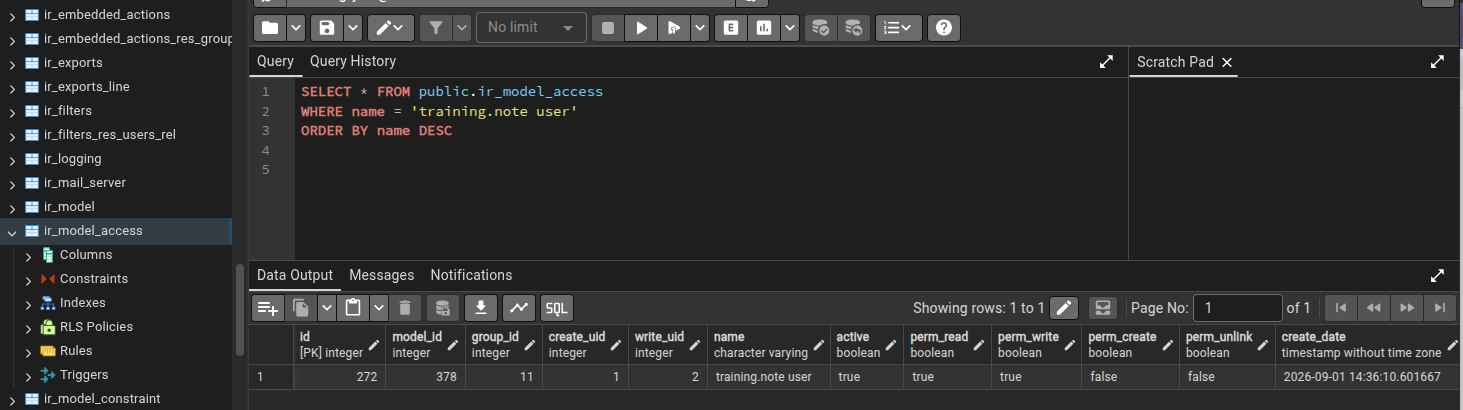This screenshot has width=1463, height=410.
Task: Go to next page button
Action: click(x=1406, y=308)
